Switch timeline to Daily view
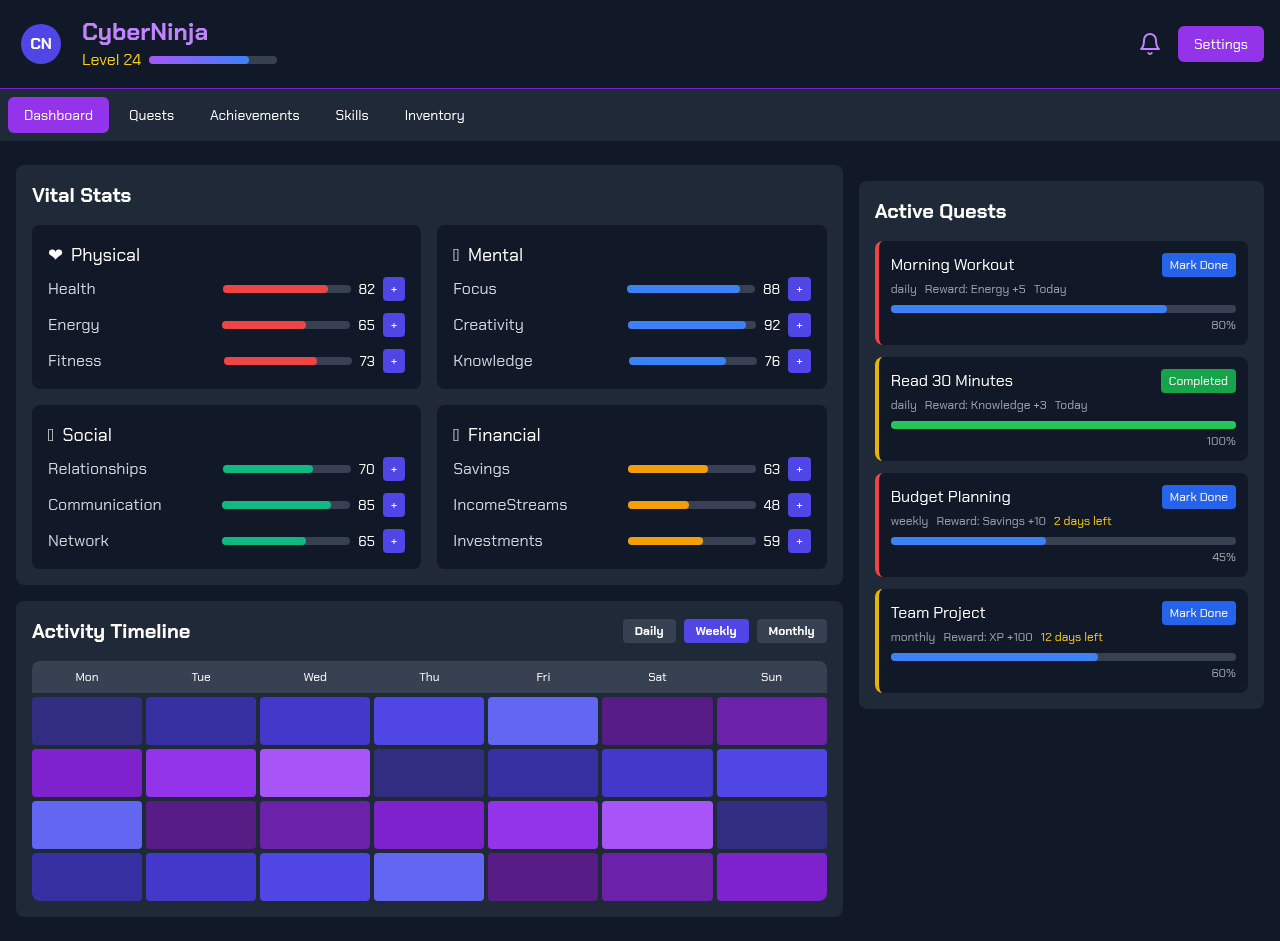This screenshot has height=941, width=1280. [x=649, y=631]
